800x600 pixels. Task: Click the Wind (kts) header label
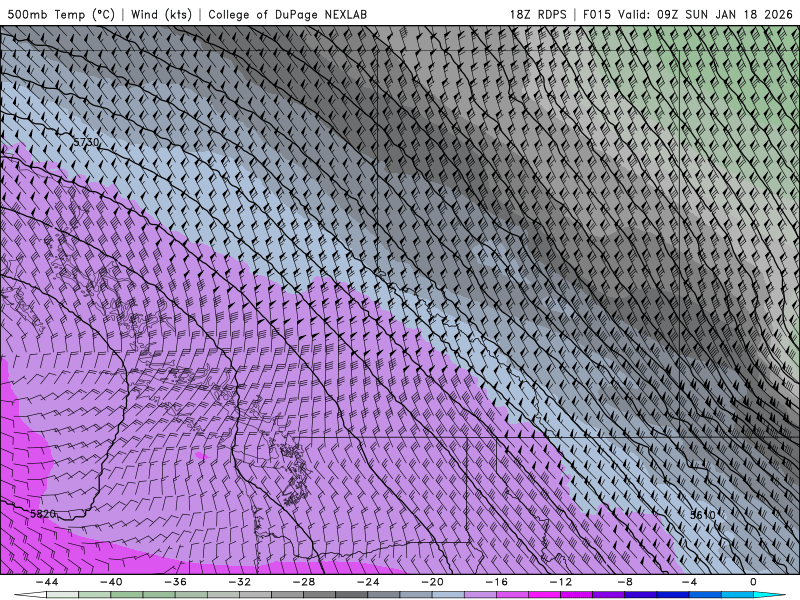[x=161, y=14]
